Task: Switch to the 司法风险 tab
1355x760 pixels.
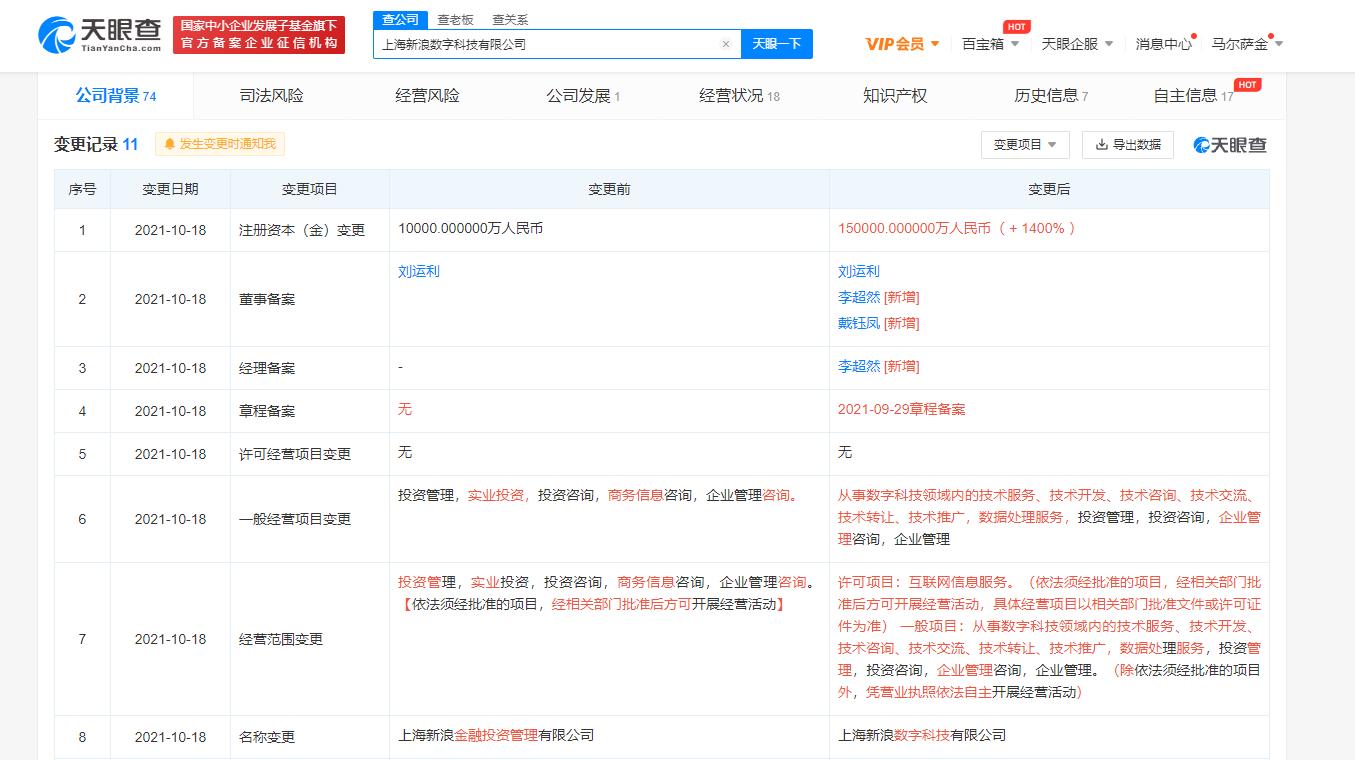Action: [x=272, y=96]
